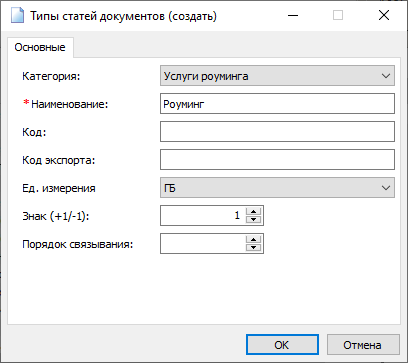
Task: Click the Знак (+1/-1) label
Action: click(56, 216)
